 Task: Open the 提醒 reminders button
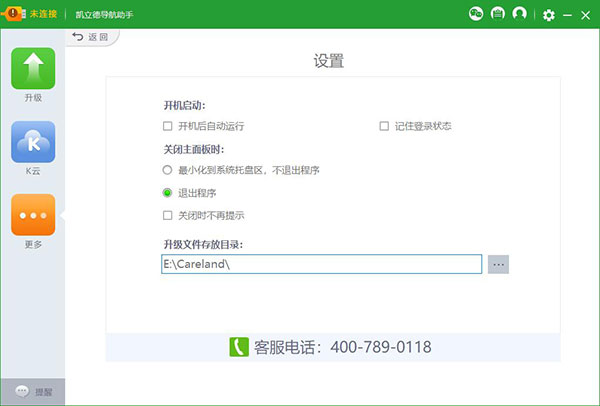[33, 391]
